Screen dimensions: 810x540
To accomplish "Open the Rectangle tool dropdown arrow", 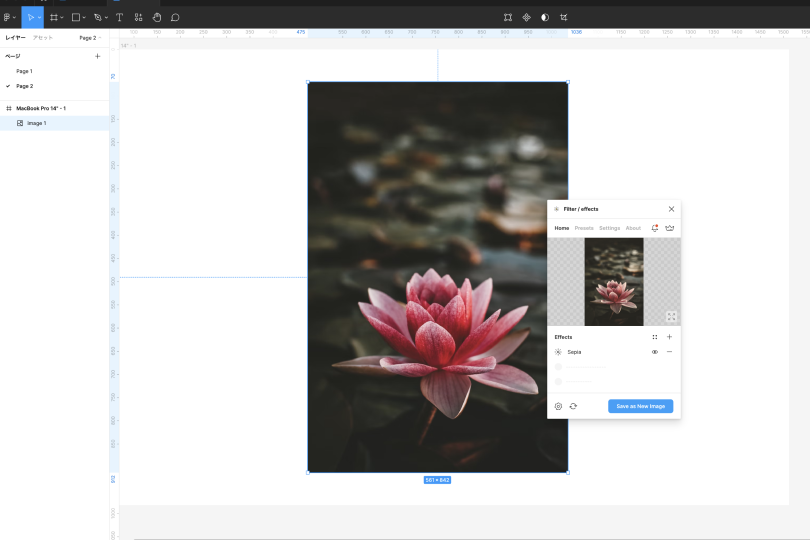I will [84, 18].
